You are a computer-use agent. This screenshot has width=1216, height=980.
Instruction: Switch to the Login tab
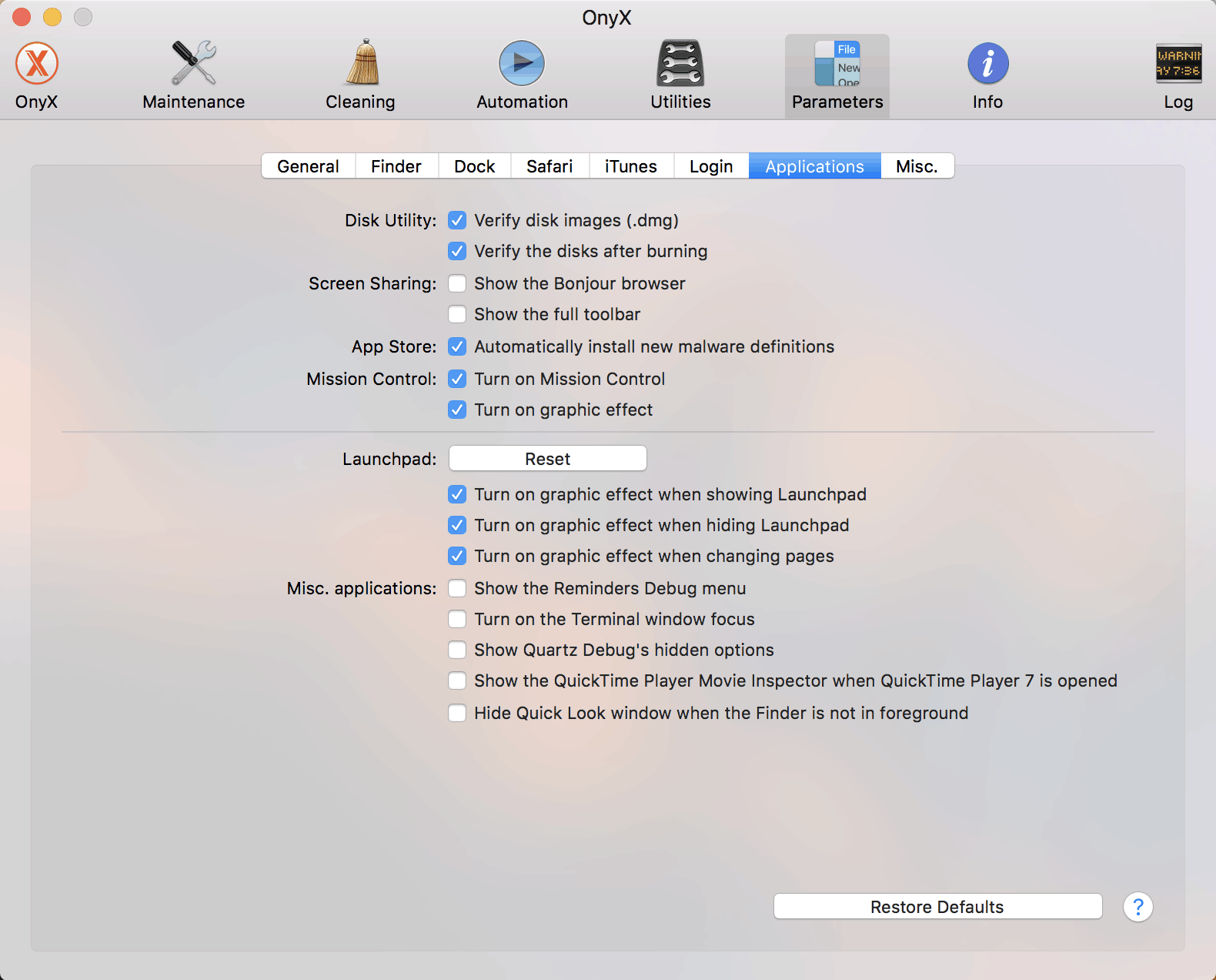[711, 166]
